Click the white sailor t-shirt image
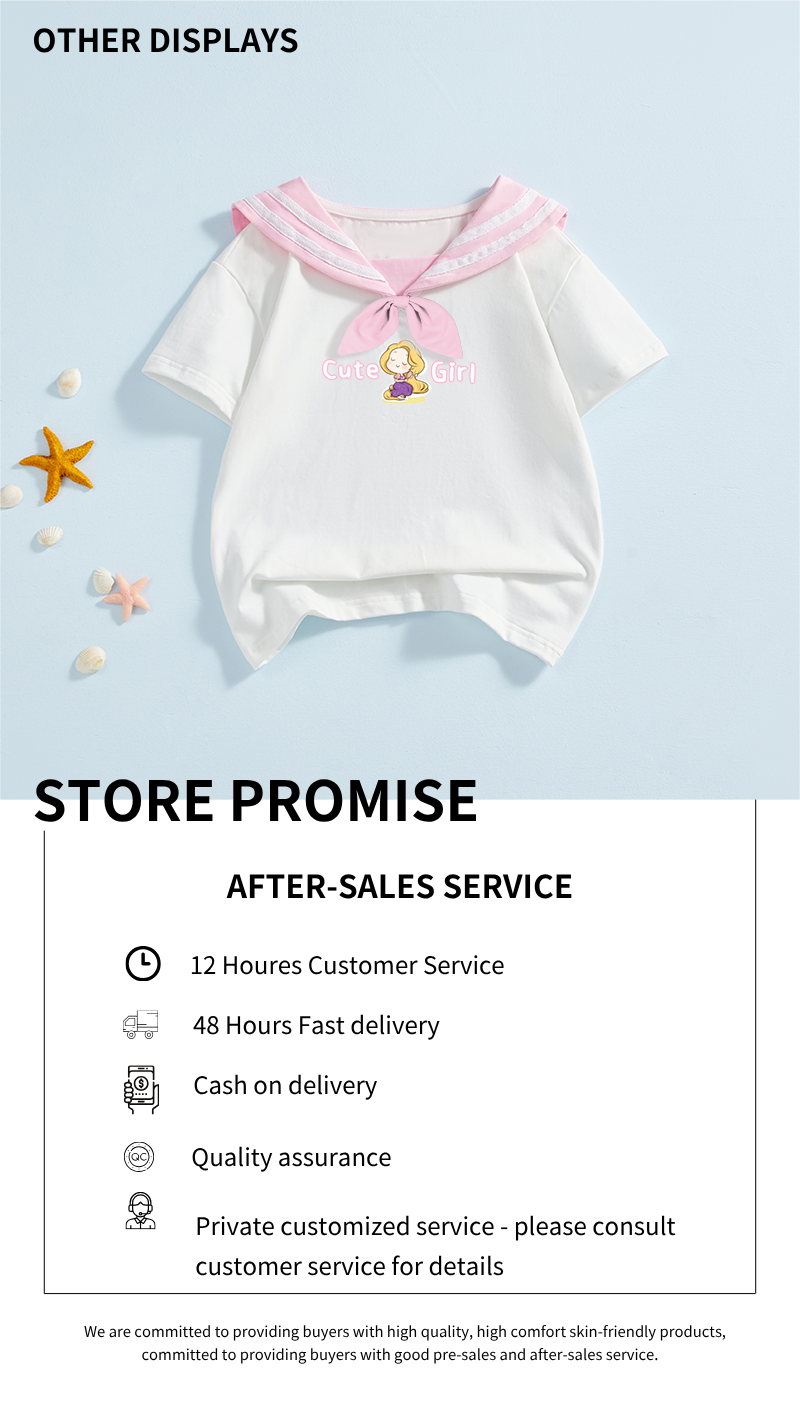This screenshot has height=1422, width=800. pyautogui.click(x=404, y=420)
